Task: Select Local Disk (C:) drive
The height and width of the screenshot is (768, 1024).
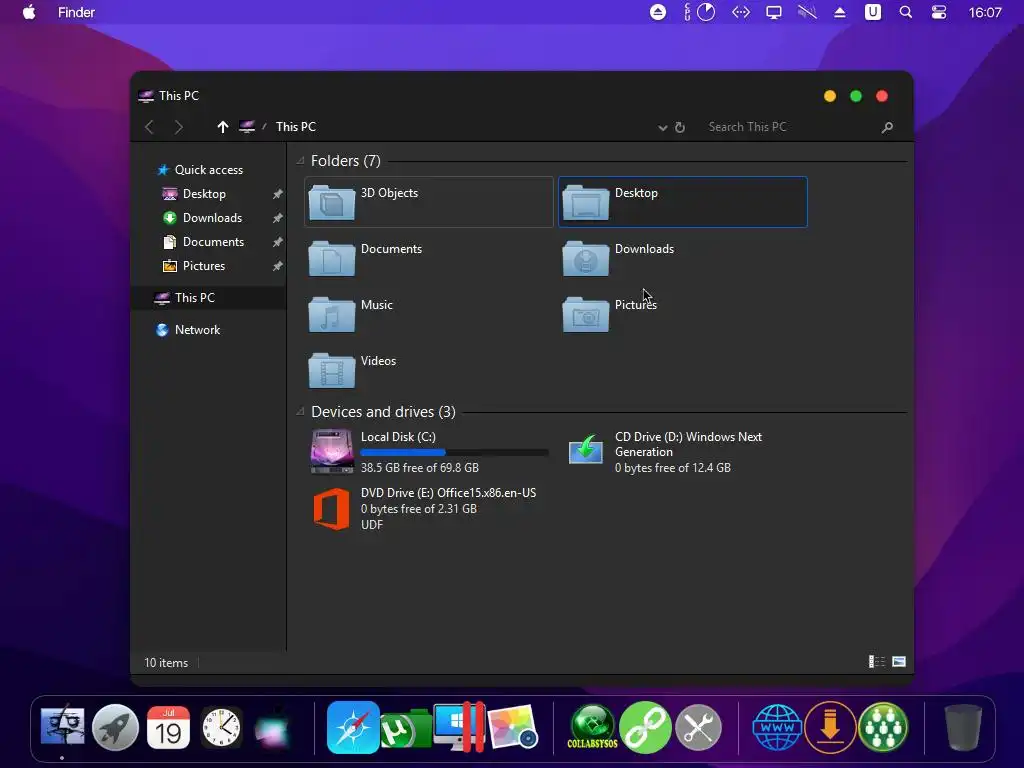Action: pos(428,452)
